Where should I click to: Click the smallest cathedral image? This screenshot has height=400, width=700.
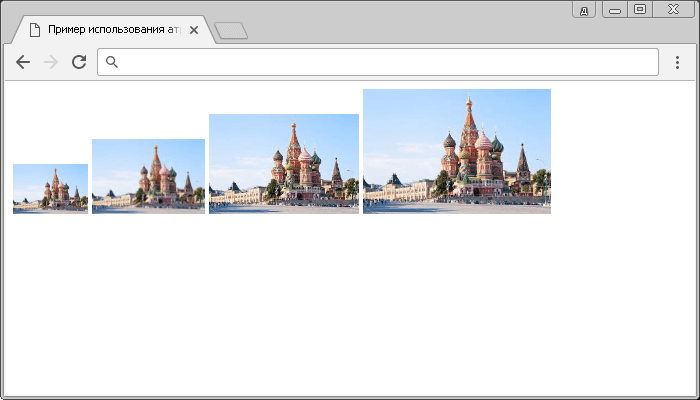(x=50, y=189)
